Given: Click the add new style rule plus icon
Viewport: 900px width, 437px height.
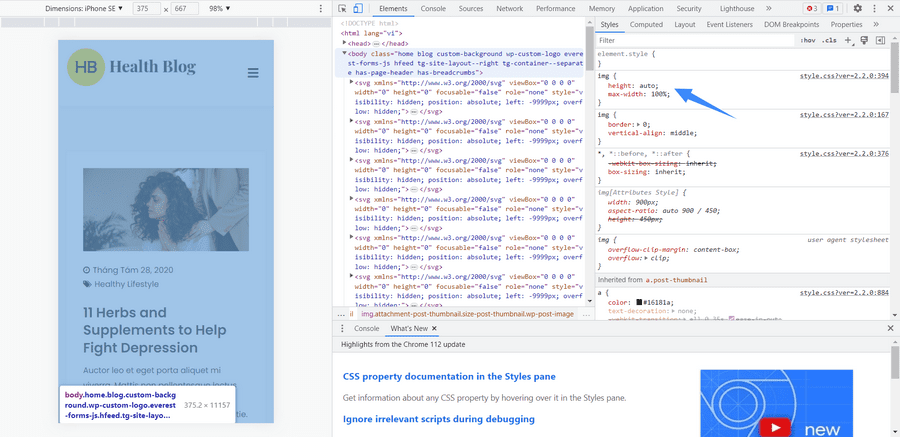Looking at the screenshot, I should pos(848,41).
